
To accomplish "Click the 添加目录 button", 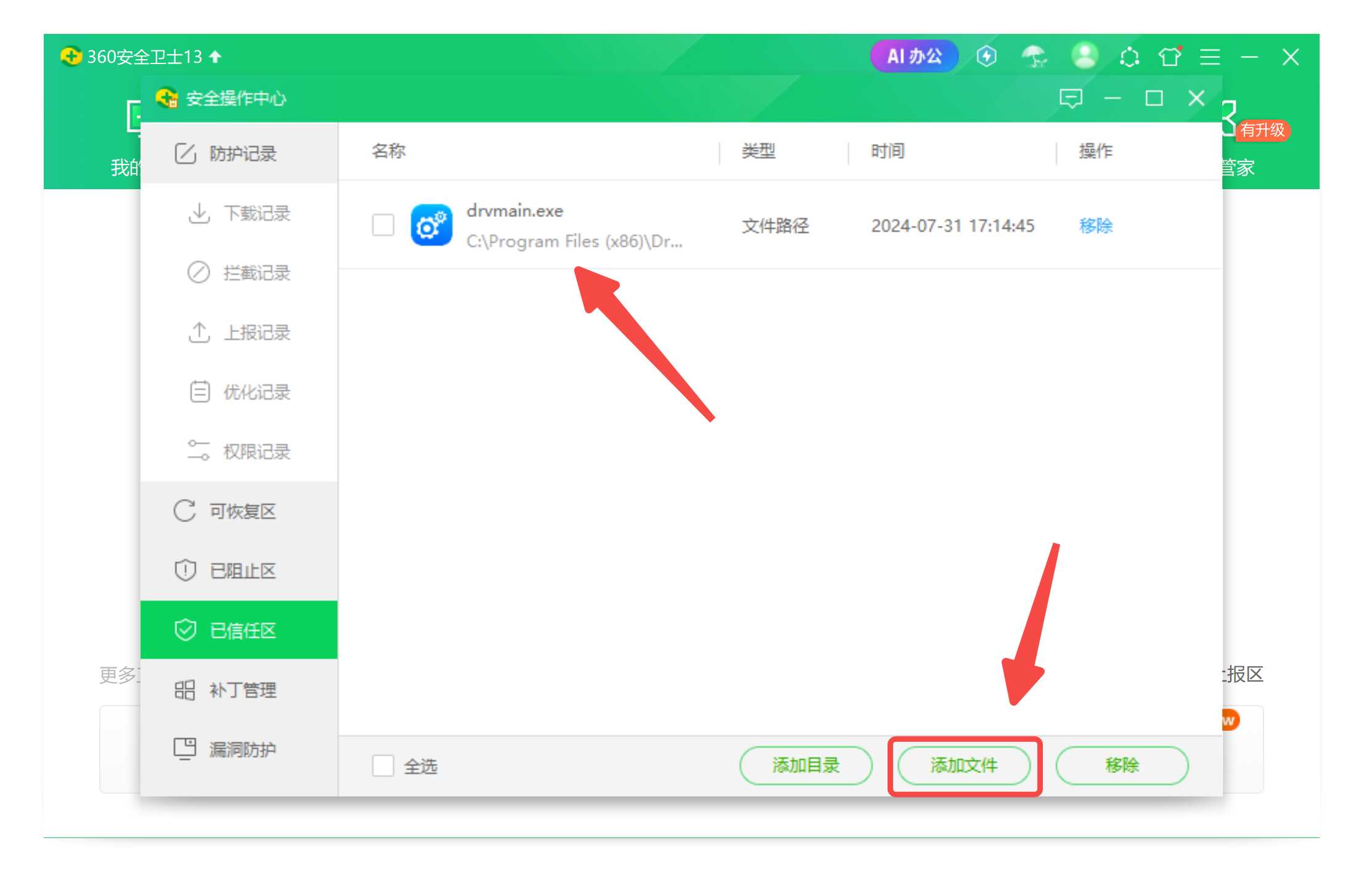I will (806, 765).
